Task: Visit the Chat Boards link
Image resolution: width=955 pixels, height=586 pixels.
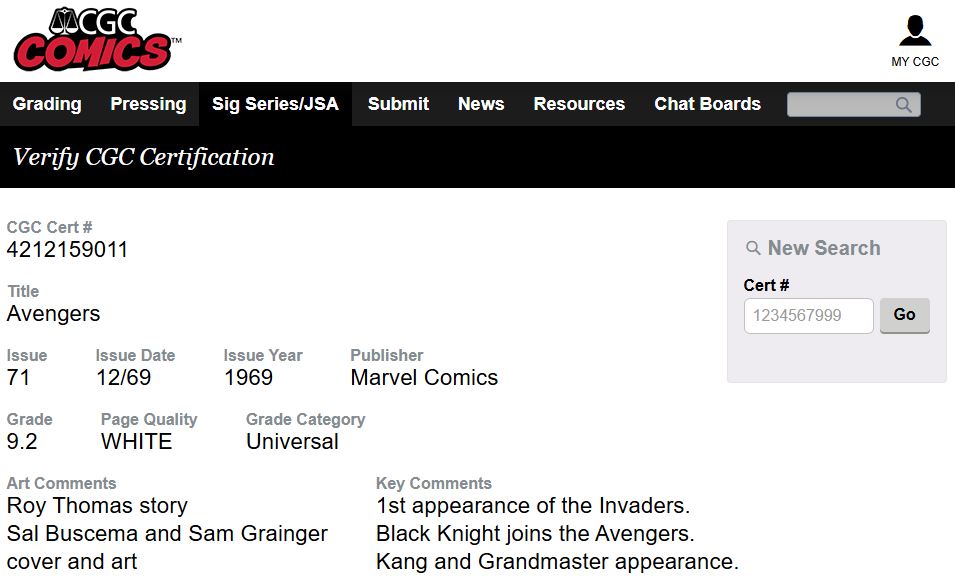Action: point(708,104)
